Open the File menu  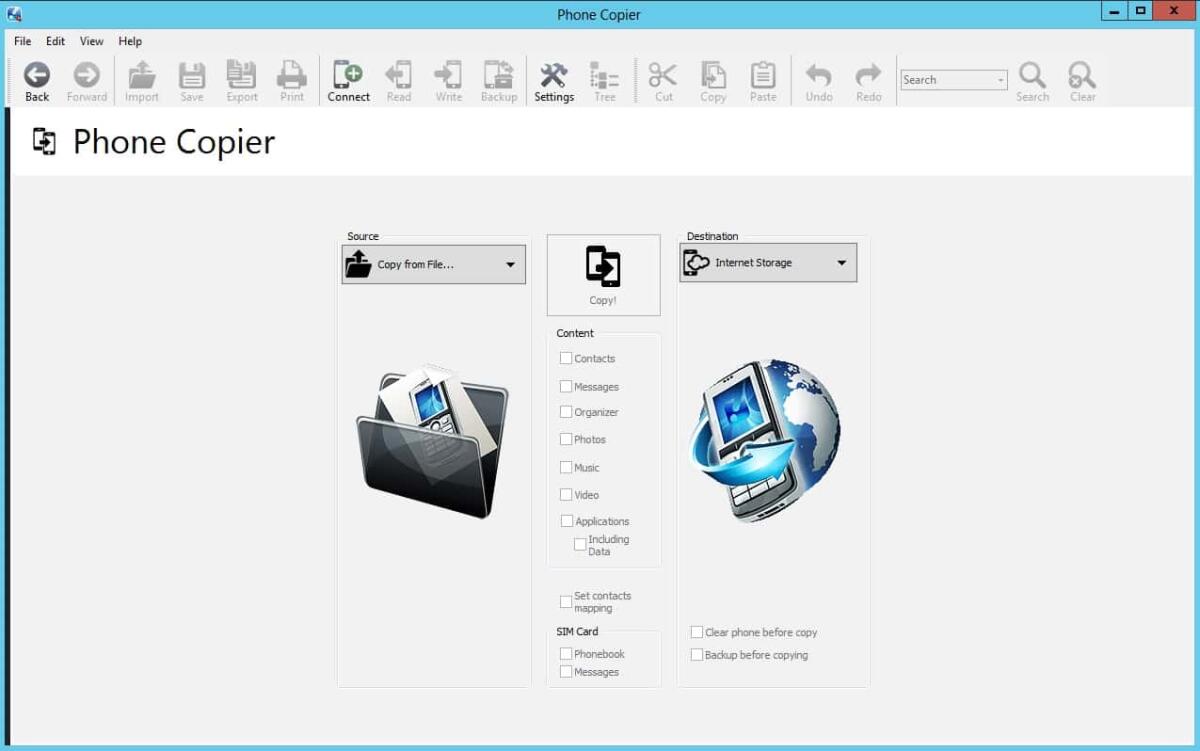coord(21,41)
